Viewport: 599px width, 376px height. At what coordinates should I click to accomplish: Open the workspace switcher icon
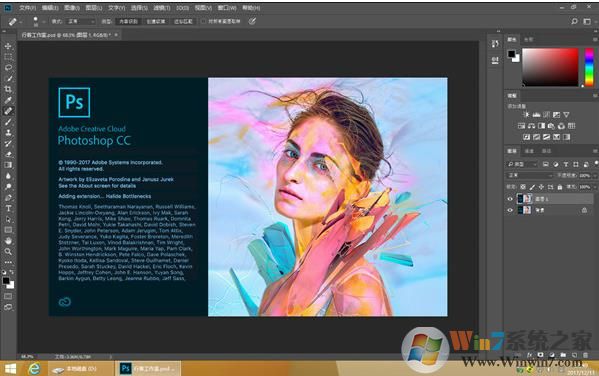[587, 21]
